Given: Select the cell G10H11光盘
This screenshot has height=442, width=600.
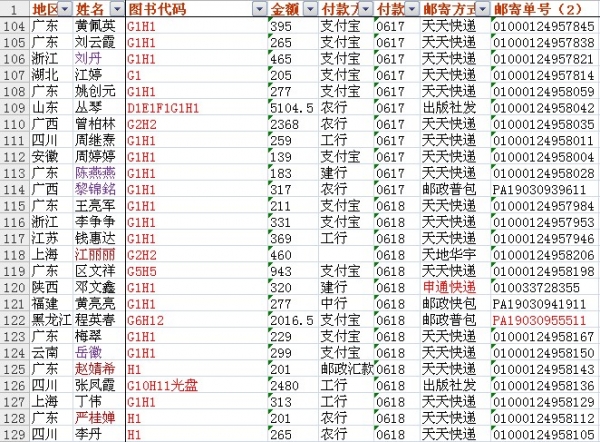Looking at the screenshot, I should click(x=165, y=385).
